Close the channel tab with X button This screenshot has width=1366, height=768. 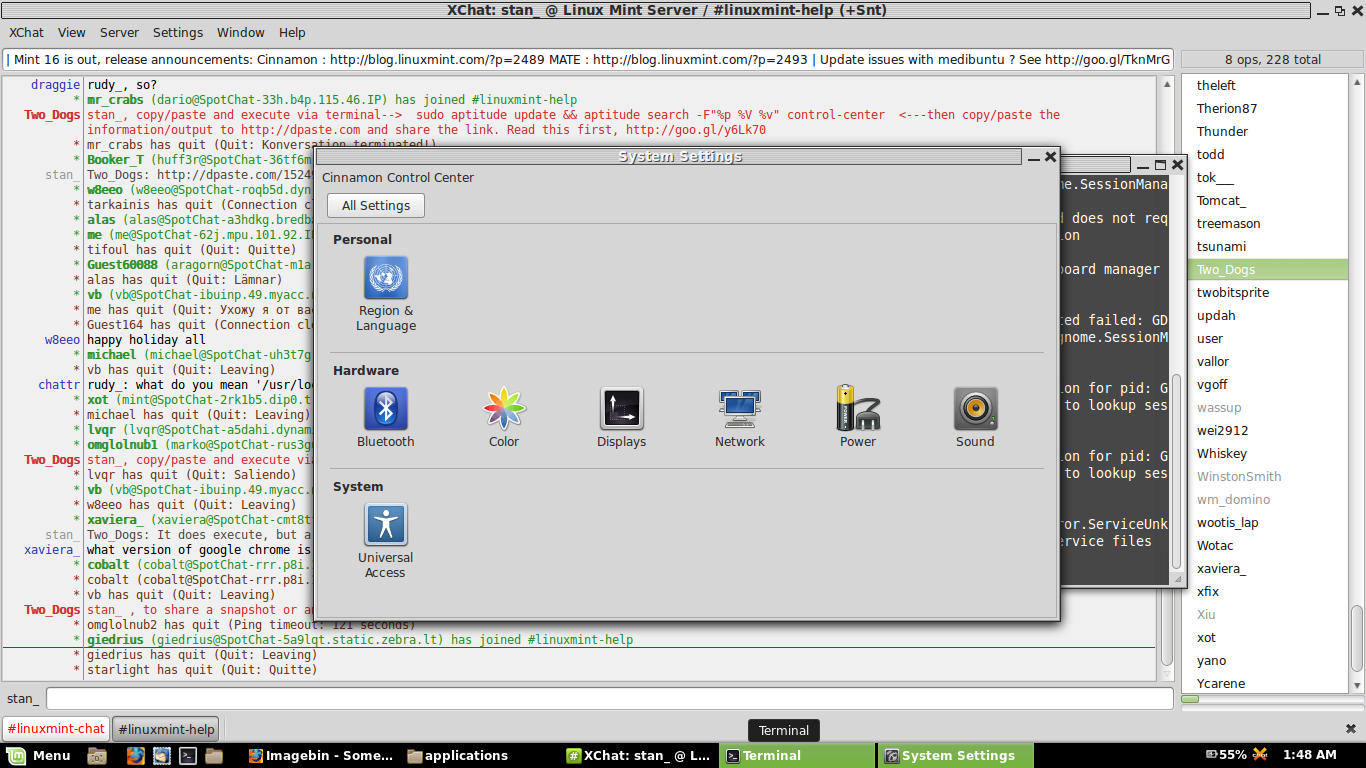coord(1351,729)
